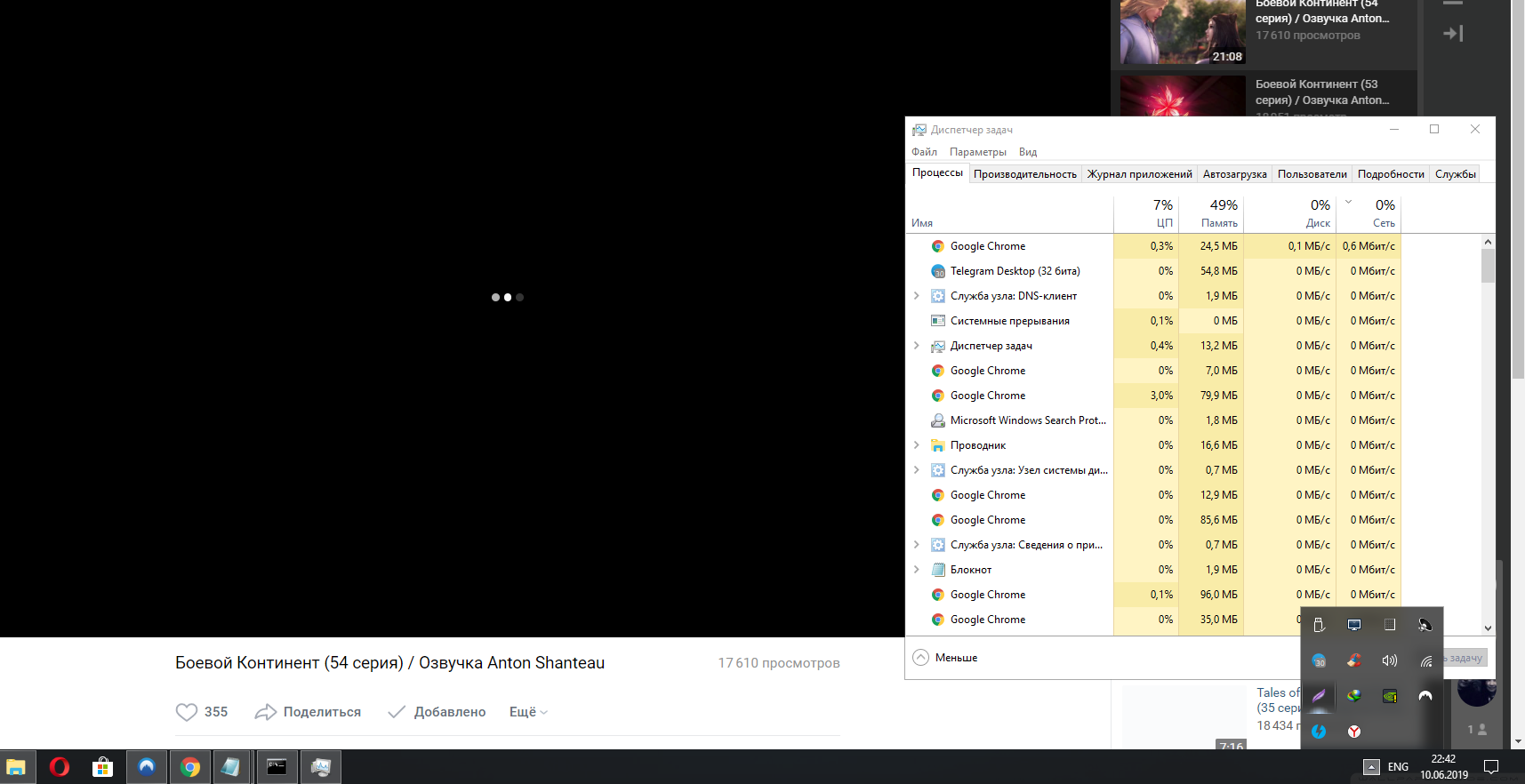Open the Параметры menu
1525x784 pixels.
coord(977,152)
